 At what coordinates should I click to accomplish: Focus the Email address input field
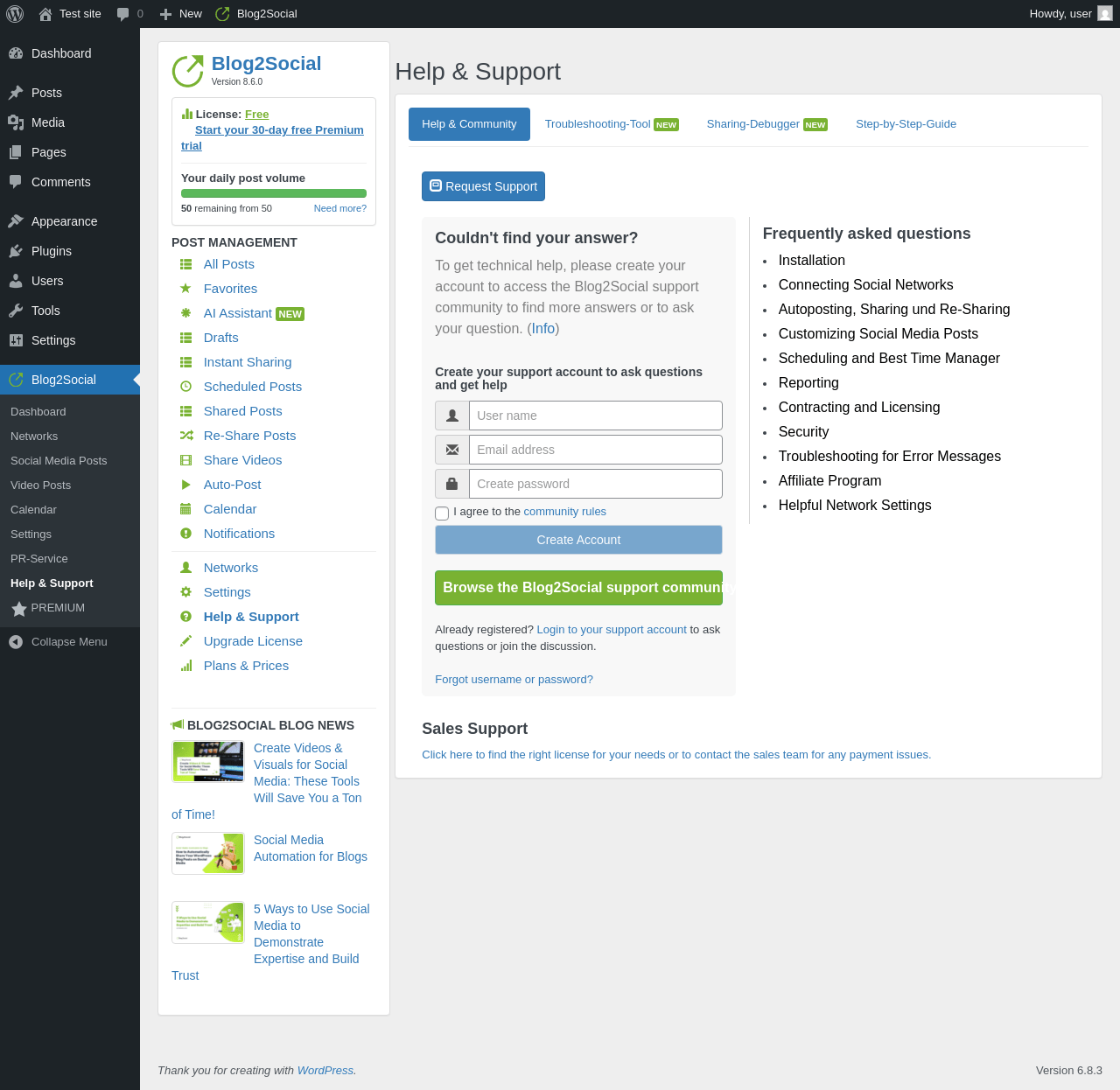[595, 450]
